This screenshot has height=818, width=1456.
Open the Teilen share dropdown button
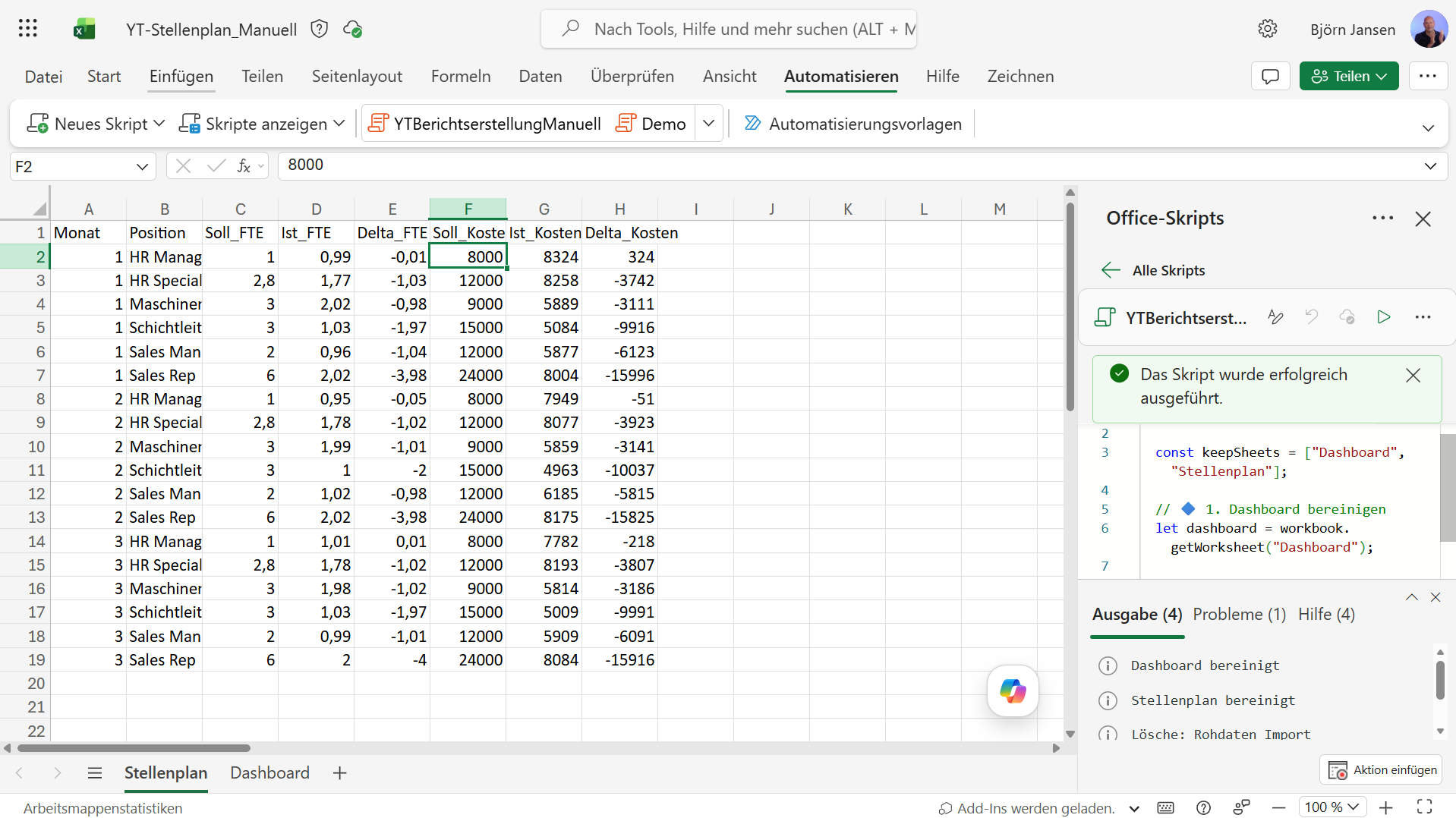coord(1349,76)
